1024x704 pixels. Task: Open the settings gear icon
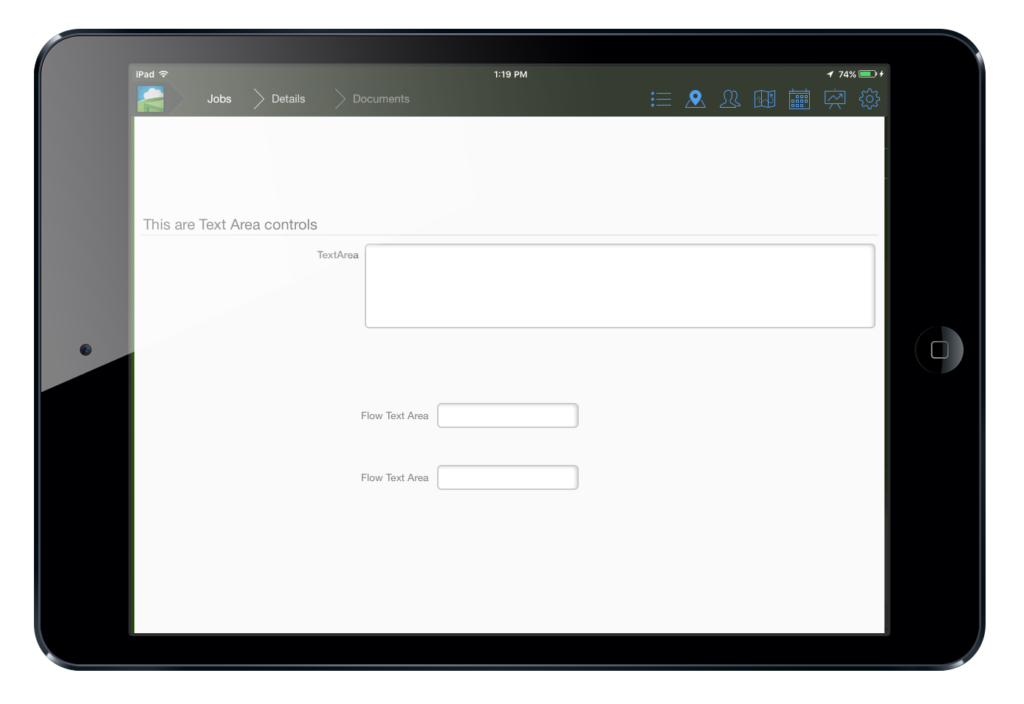[x=869, y=98]
